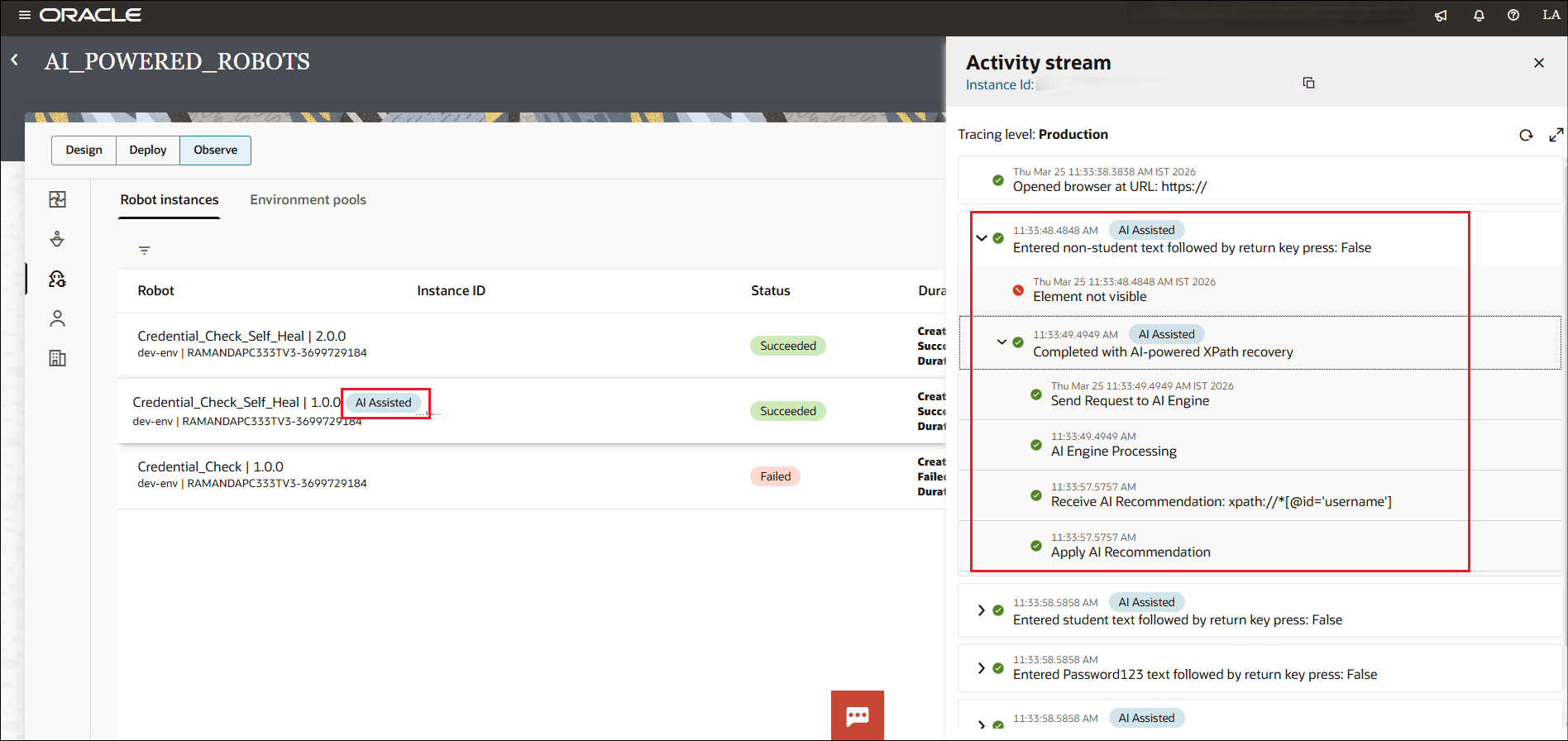Collapse the 'Entered non-student text' activity entry
This screenshot has width=1568, height=741.
(982, 238)
